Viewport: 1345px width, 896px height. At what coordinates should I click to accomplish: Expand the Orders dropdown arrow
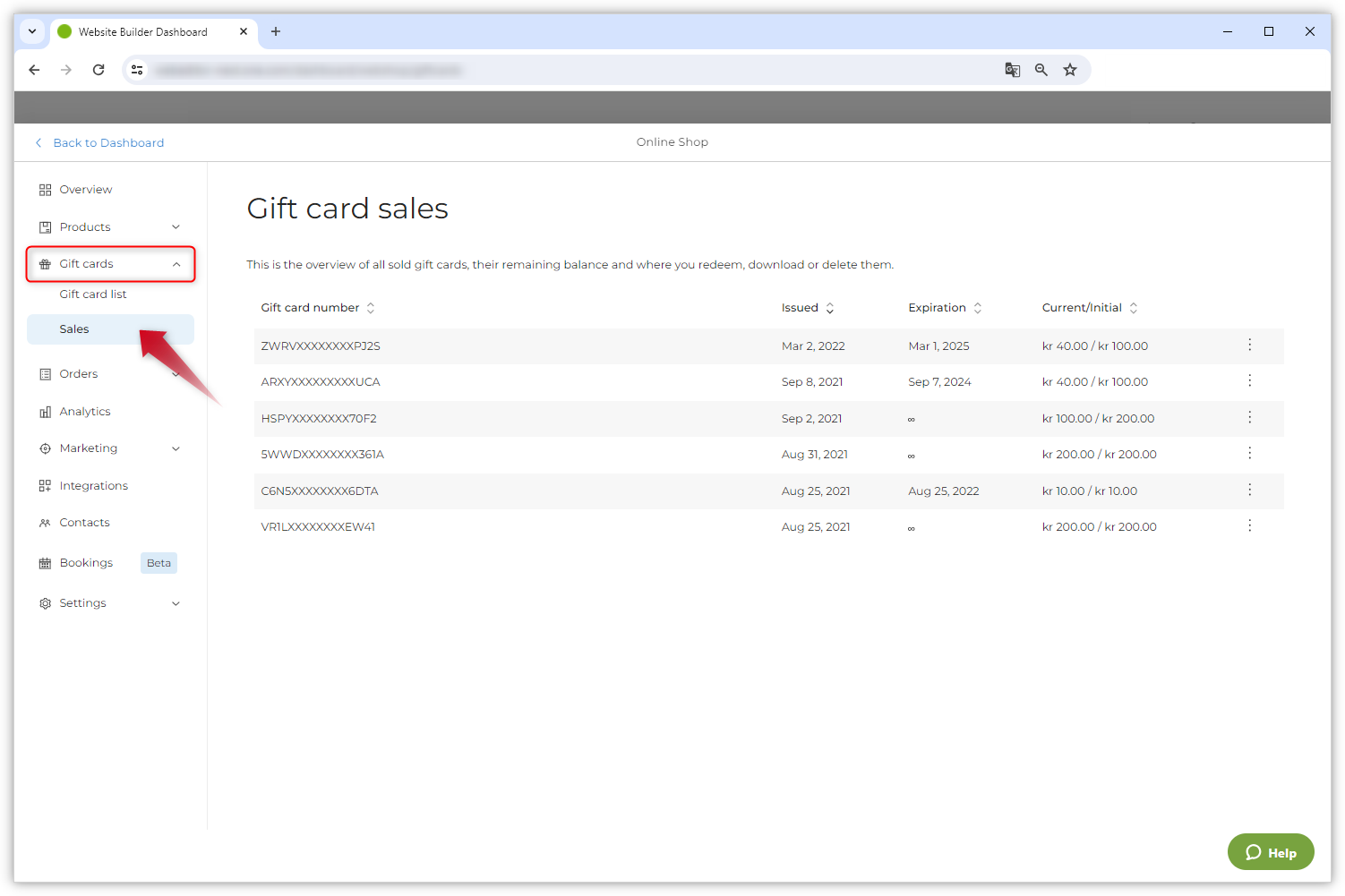[176, 373]
